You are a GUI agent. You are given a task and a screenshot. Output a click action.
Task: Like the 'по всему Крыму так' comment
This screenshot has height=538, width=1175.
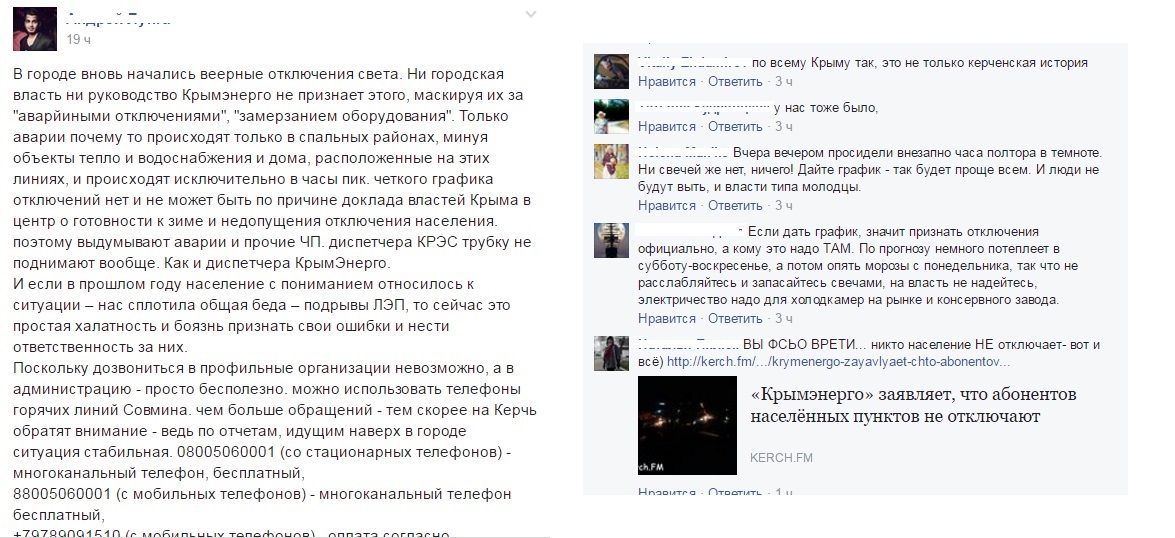point(667,81)
